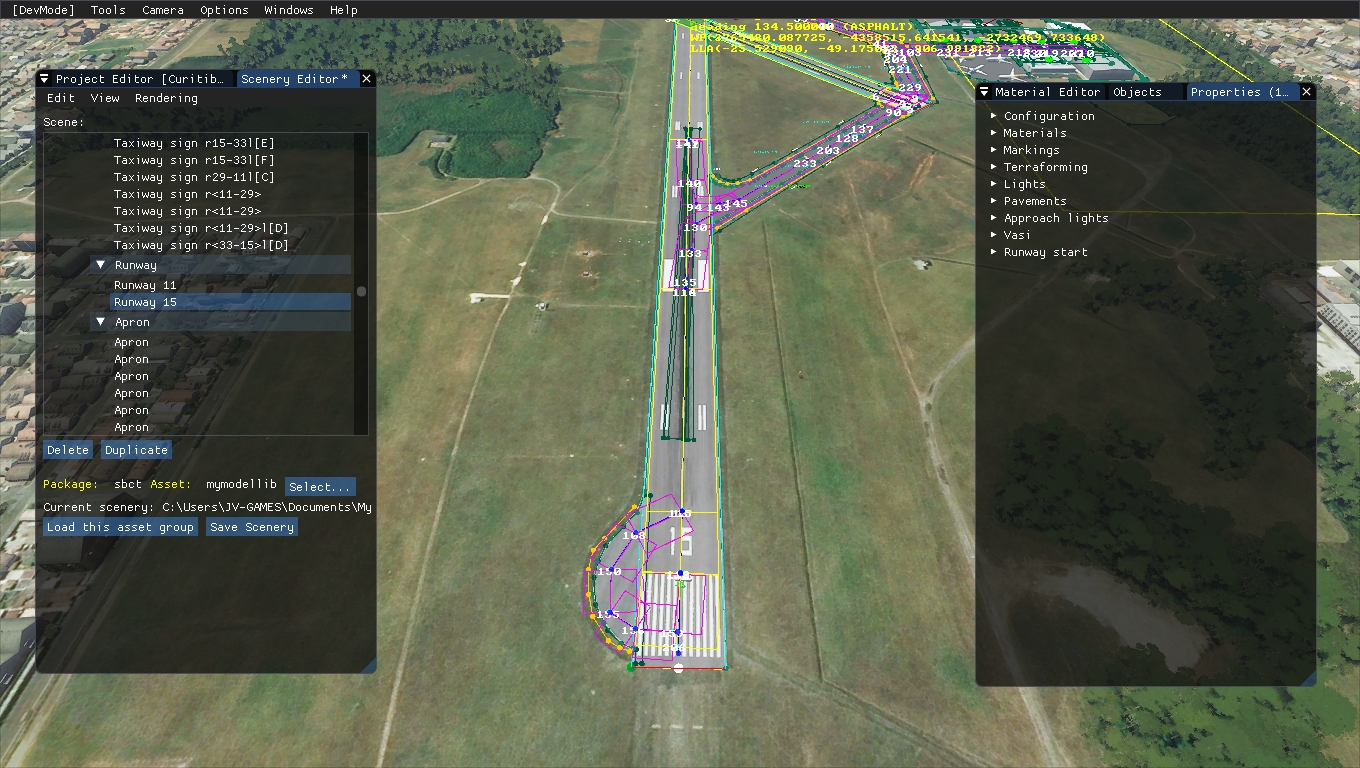Close the Scenery Editor window
1360x768 pixels.
pos(366,79)
